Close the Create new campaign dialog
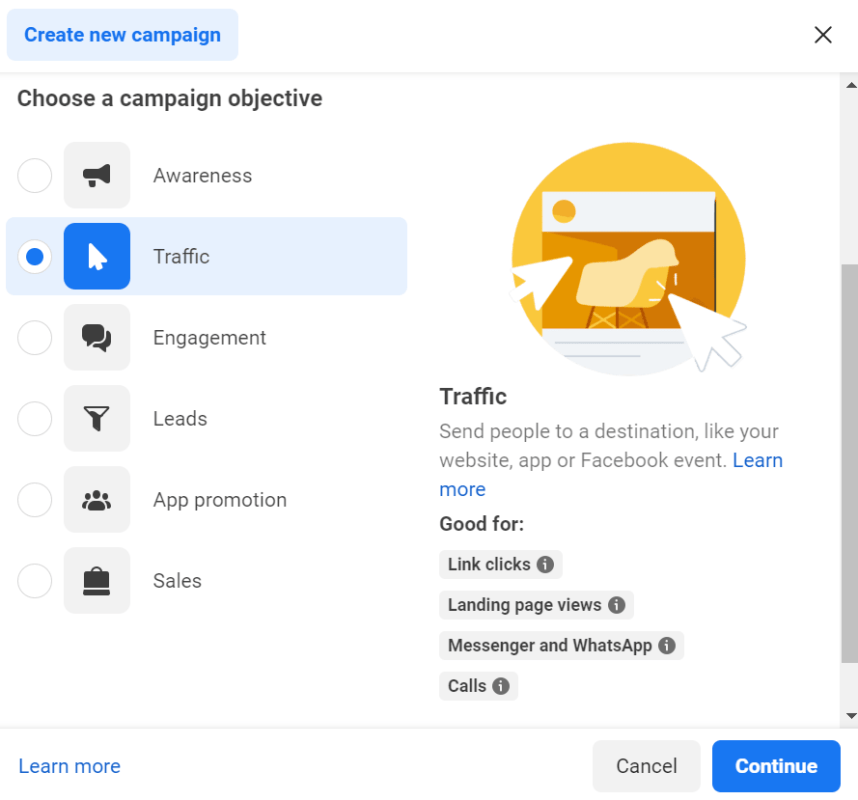 822,34
